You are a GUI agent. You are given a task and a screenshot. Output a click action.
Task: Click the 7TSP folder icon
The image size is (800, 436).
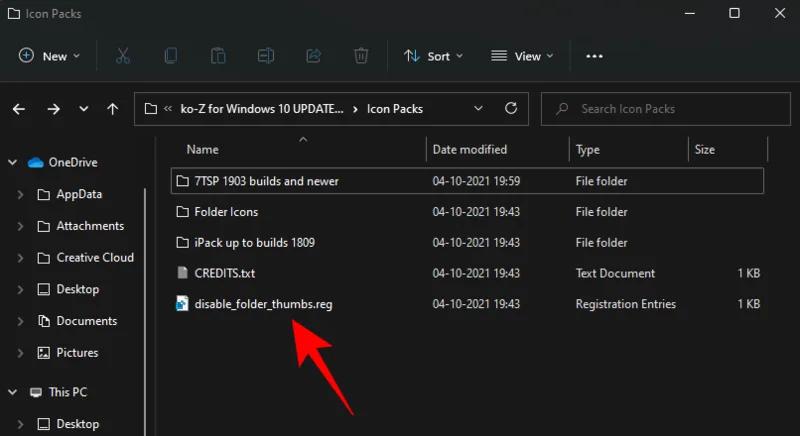(182, 181)
